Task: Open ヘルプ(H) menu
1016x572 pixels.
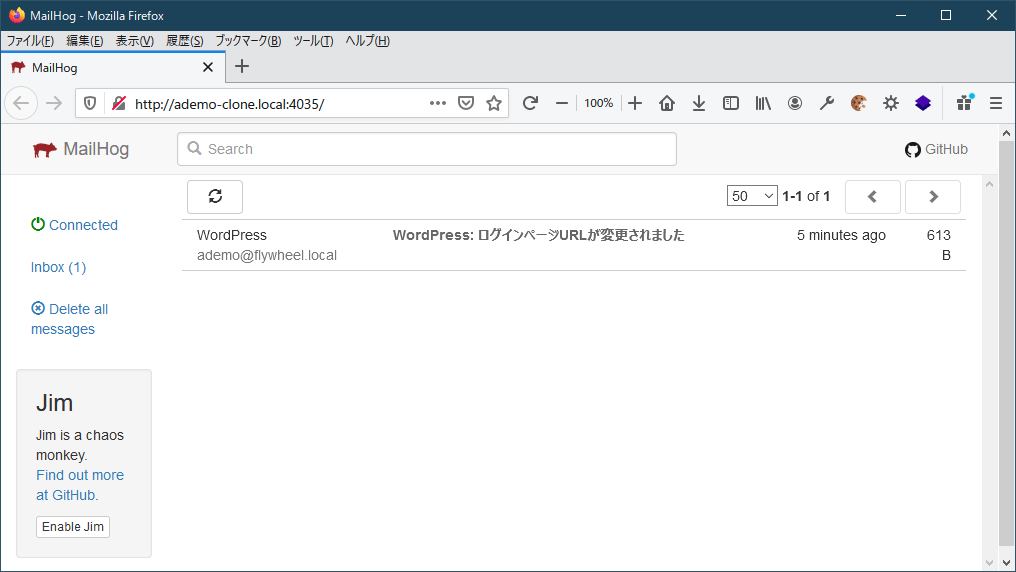Action: coord(367,41)
